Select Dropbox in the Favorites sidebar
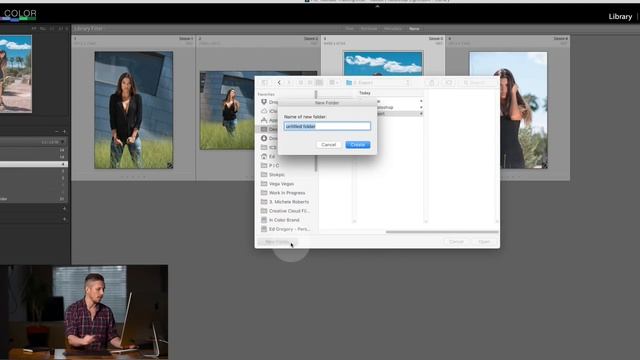This screenshot has height=360, width=640. point(269,102)
